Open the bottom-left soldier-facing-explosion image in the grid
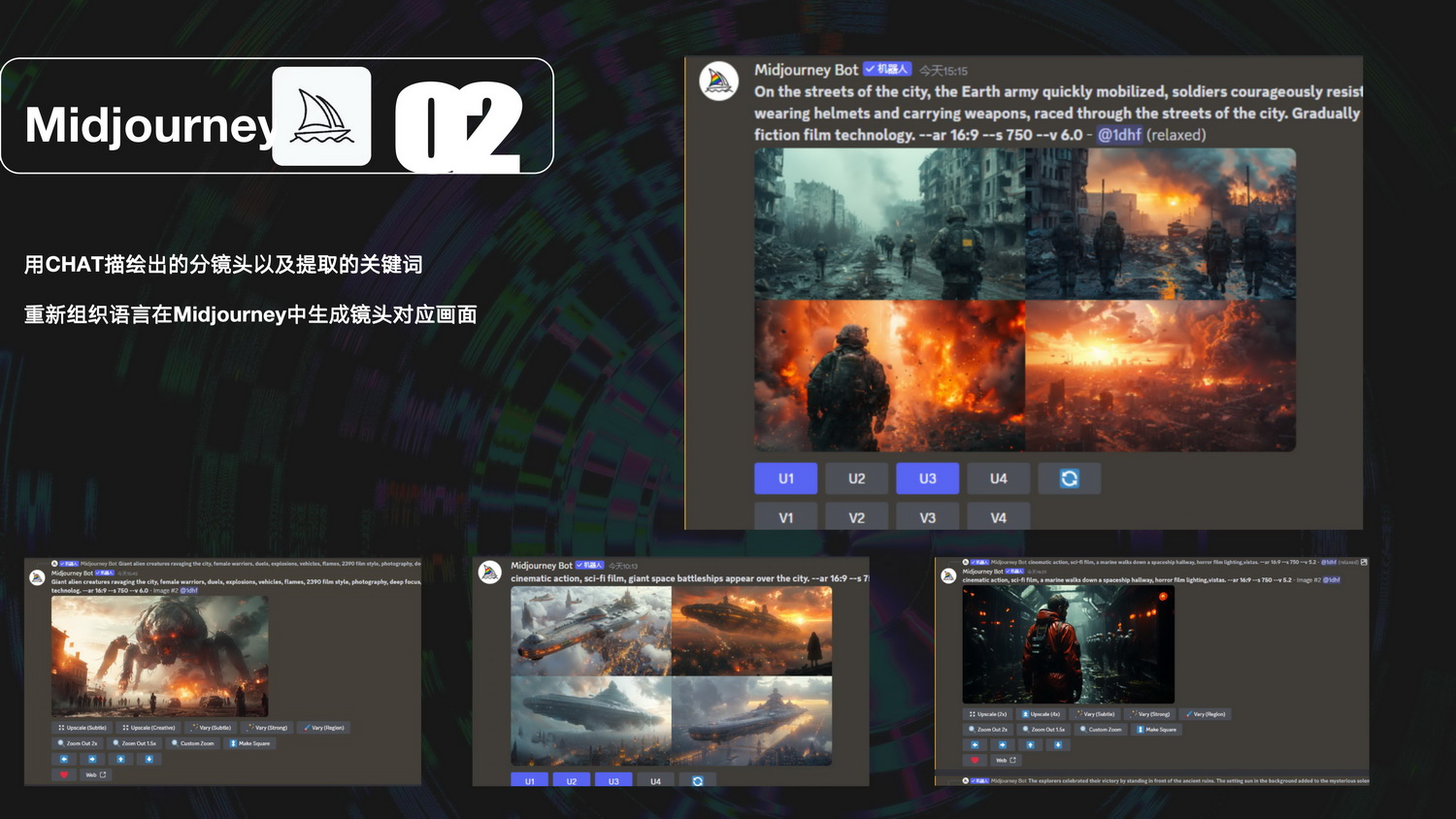 [889, 376]
